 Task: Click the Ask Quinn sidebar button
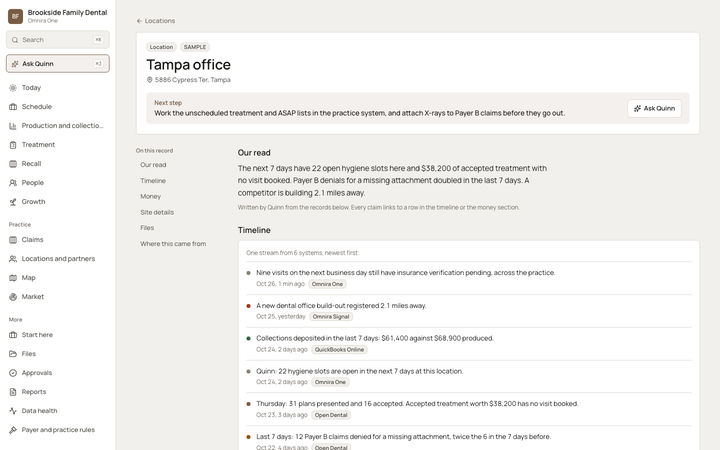coord(58,64)
